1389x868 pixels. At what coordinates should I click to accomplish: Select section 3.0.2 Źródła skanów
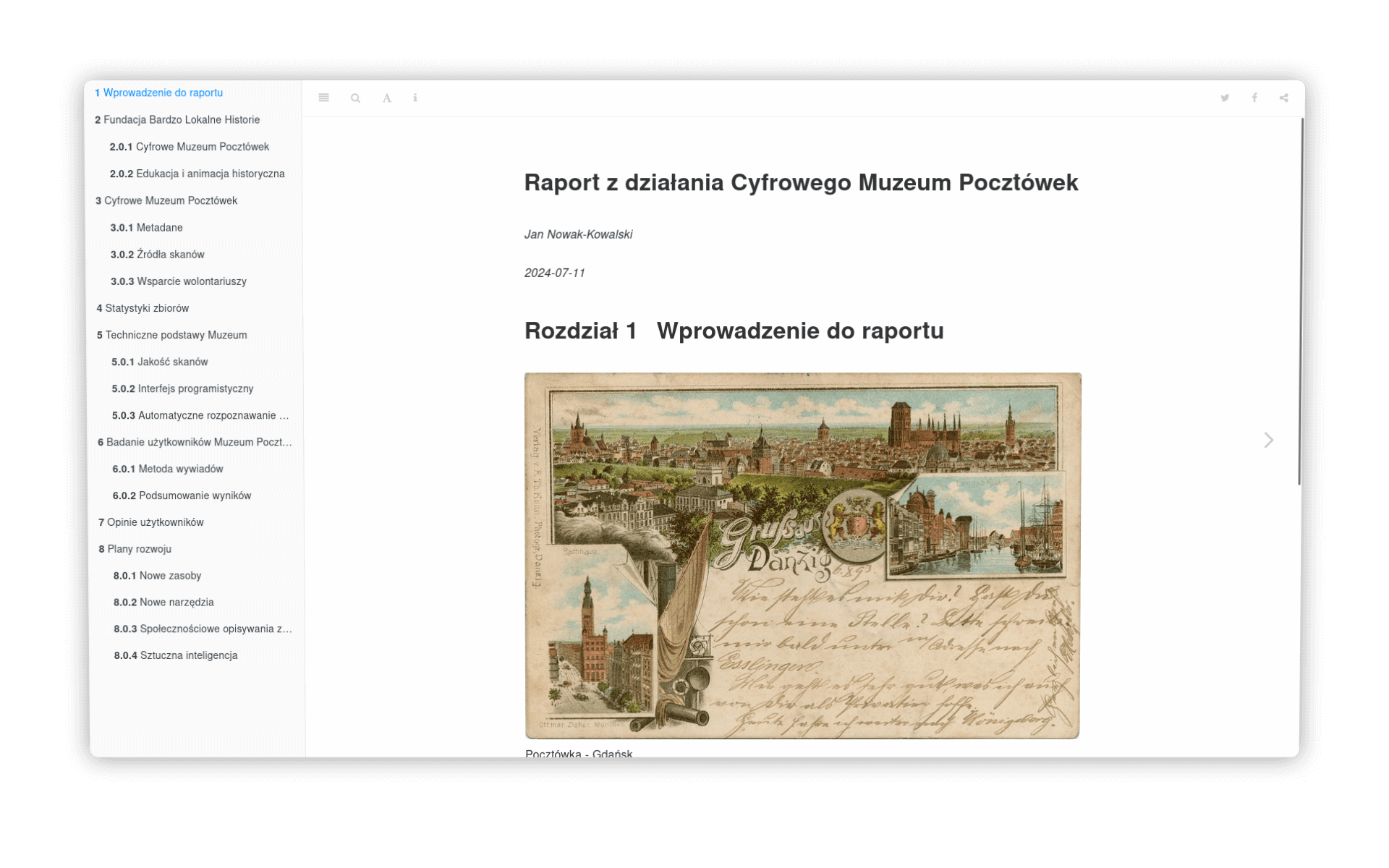coord(157,254)
